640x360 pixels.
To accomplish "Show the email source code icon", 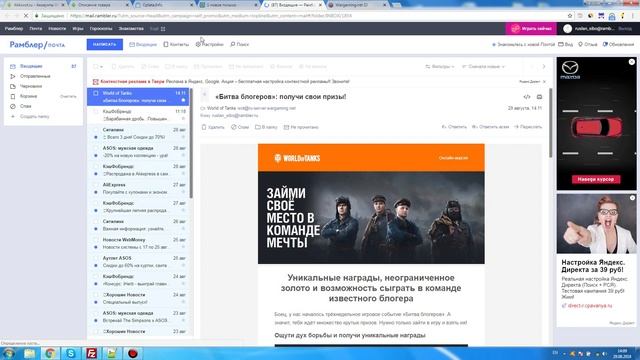I will [527, 97].
